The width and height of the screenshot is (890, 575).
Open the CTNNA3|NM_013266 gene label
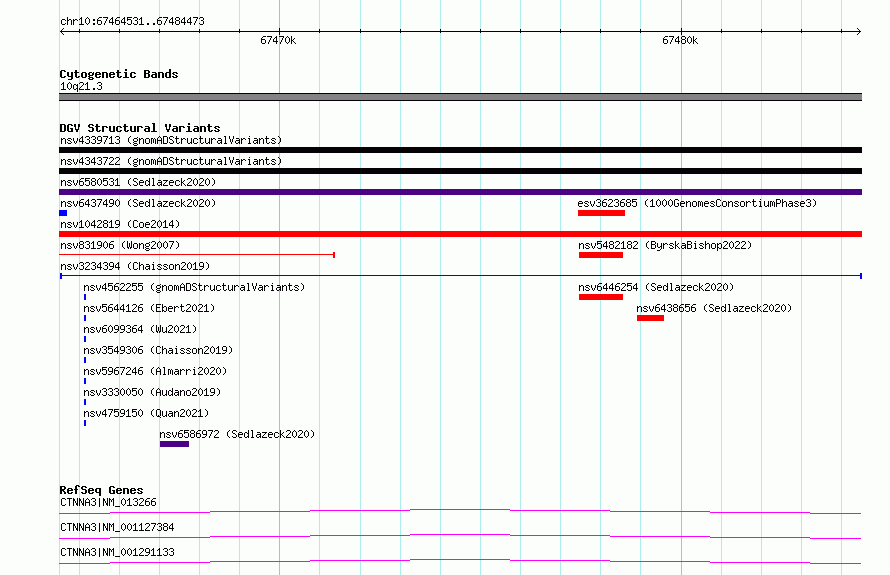pyautogui.click(x=108, y=502)
